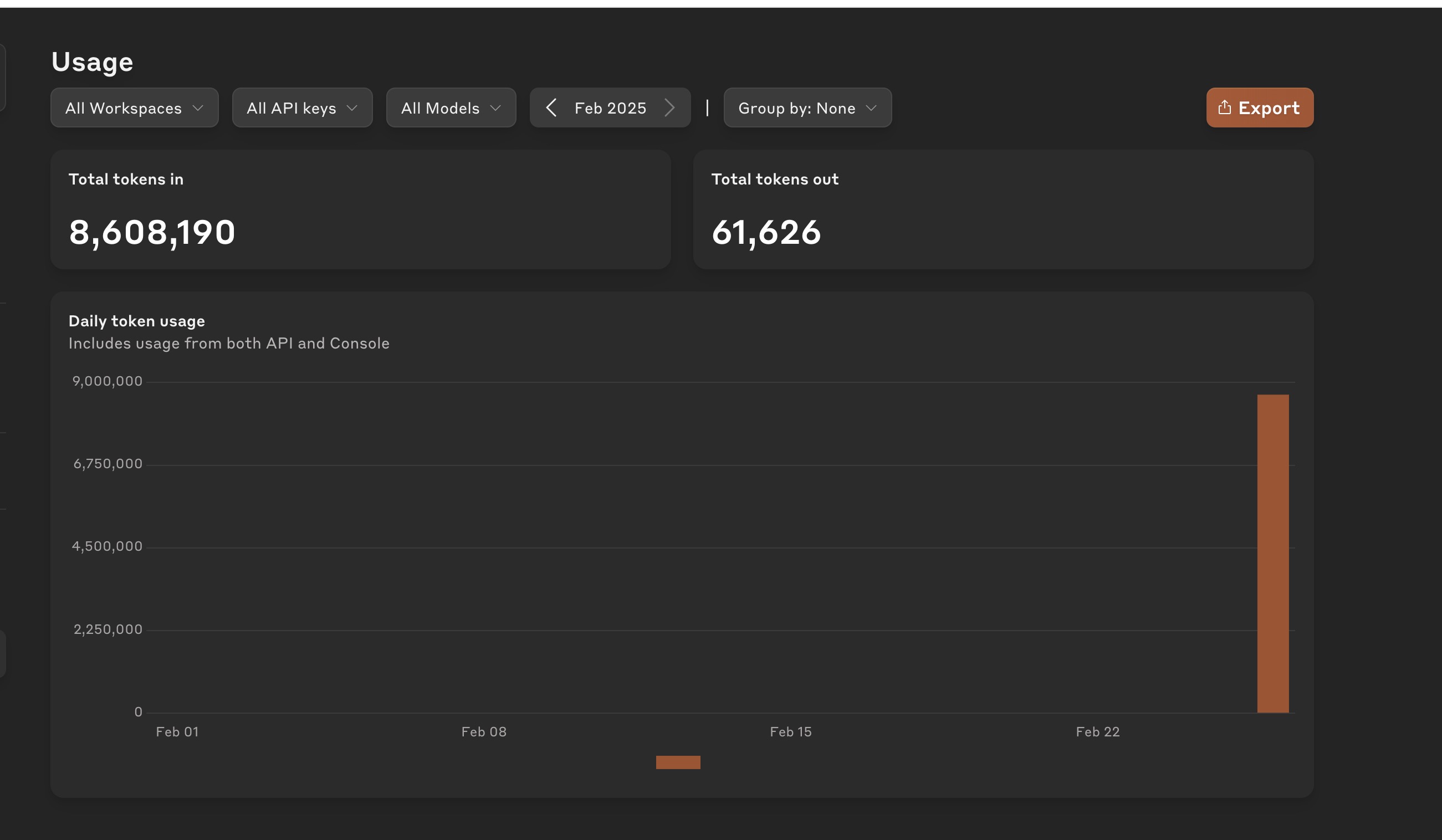Open the All Models filter dropdown
The image size is (1442, 840).
[451, 107]
